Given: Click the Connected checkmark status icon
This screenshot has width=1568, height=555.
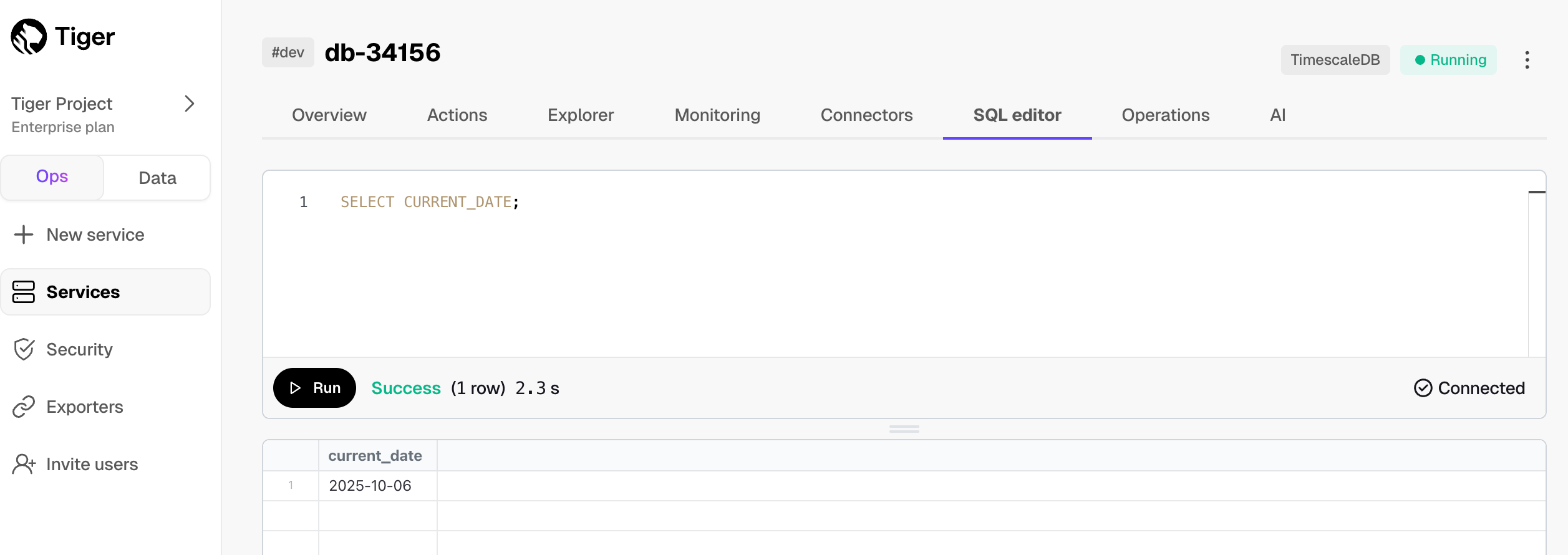Looking at the screenshot, I should click(1423, 388).
